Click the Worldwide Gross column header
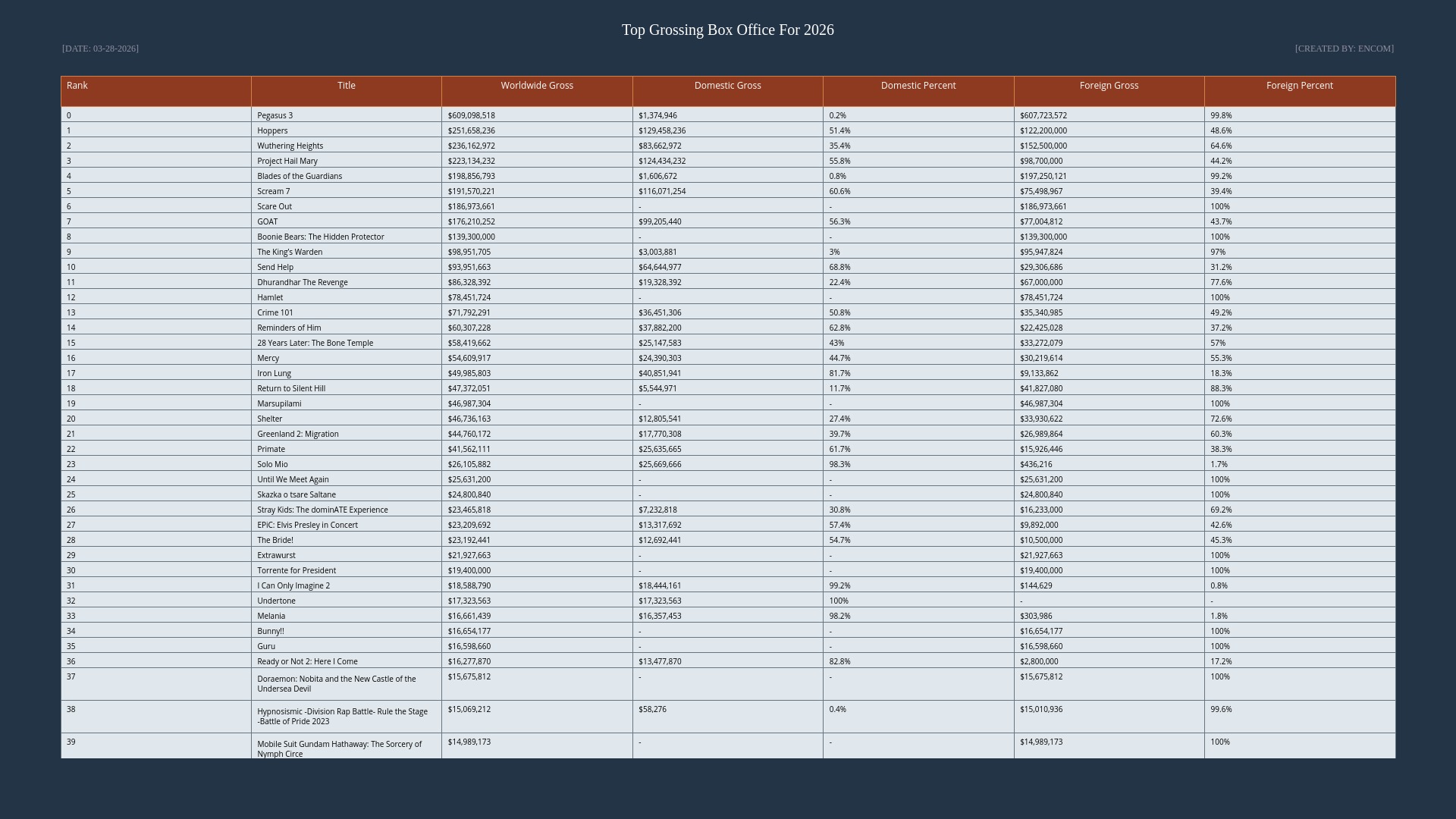This screenshot has width=1456, height=819. (537, 86)
